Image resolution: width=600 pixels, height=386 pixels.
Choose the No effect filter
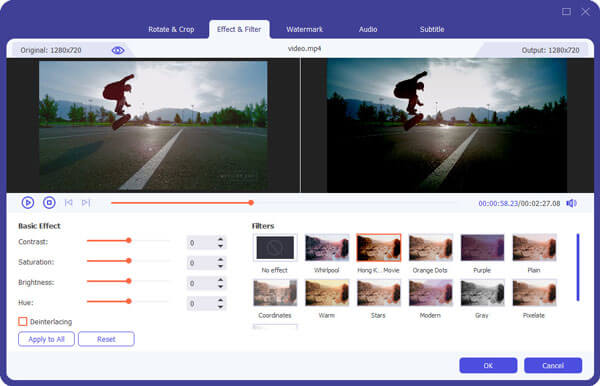click(275, 248)
